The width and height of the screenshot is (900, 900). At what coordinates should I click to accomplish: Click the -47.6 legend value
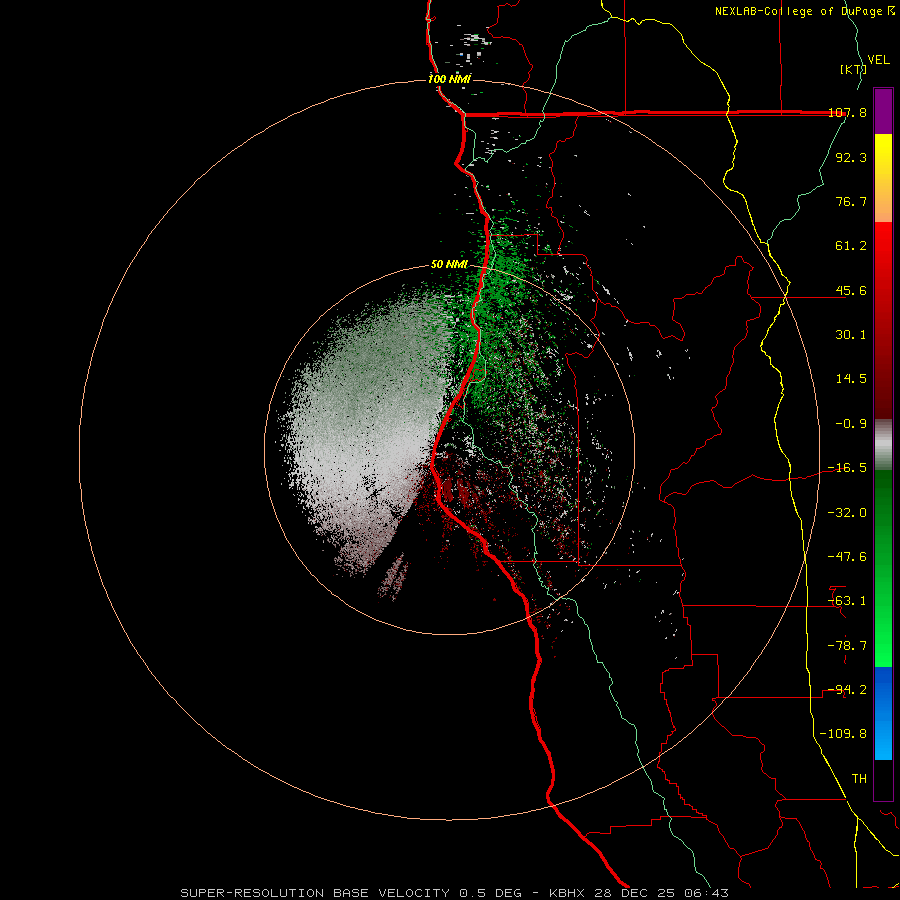[847, 557]
